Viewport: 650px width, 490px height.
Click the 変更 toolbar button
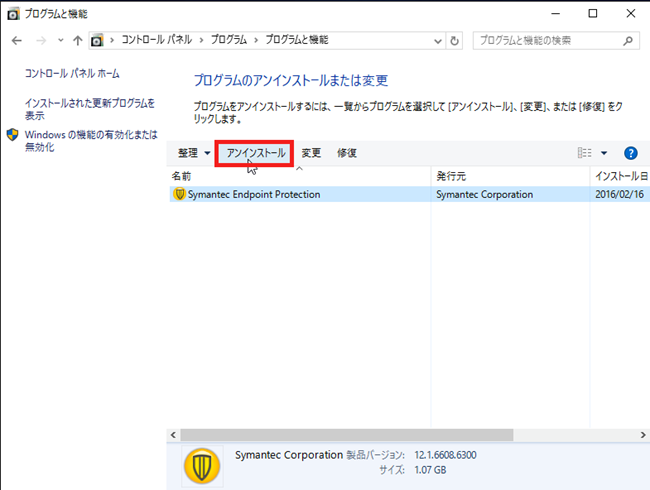click(x=311, y=153)
